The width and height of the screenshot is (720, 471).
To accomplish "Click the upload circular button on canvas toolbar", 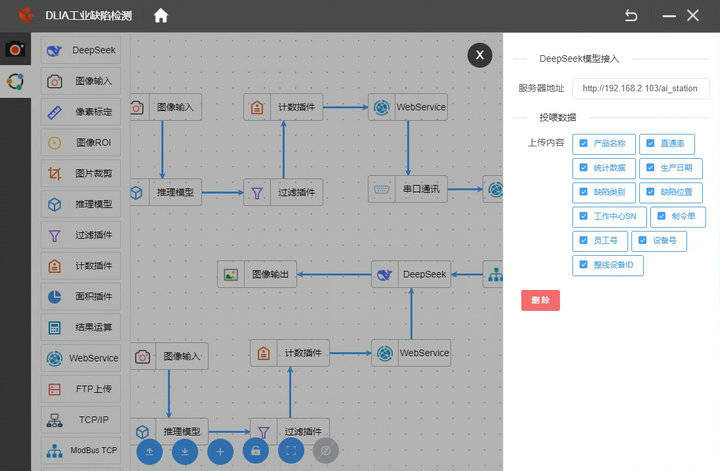I will point(150,452).
